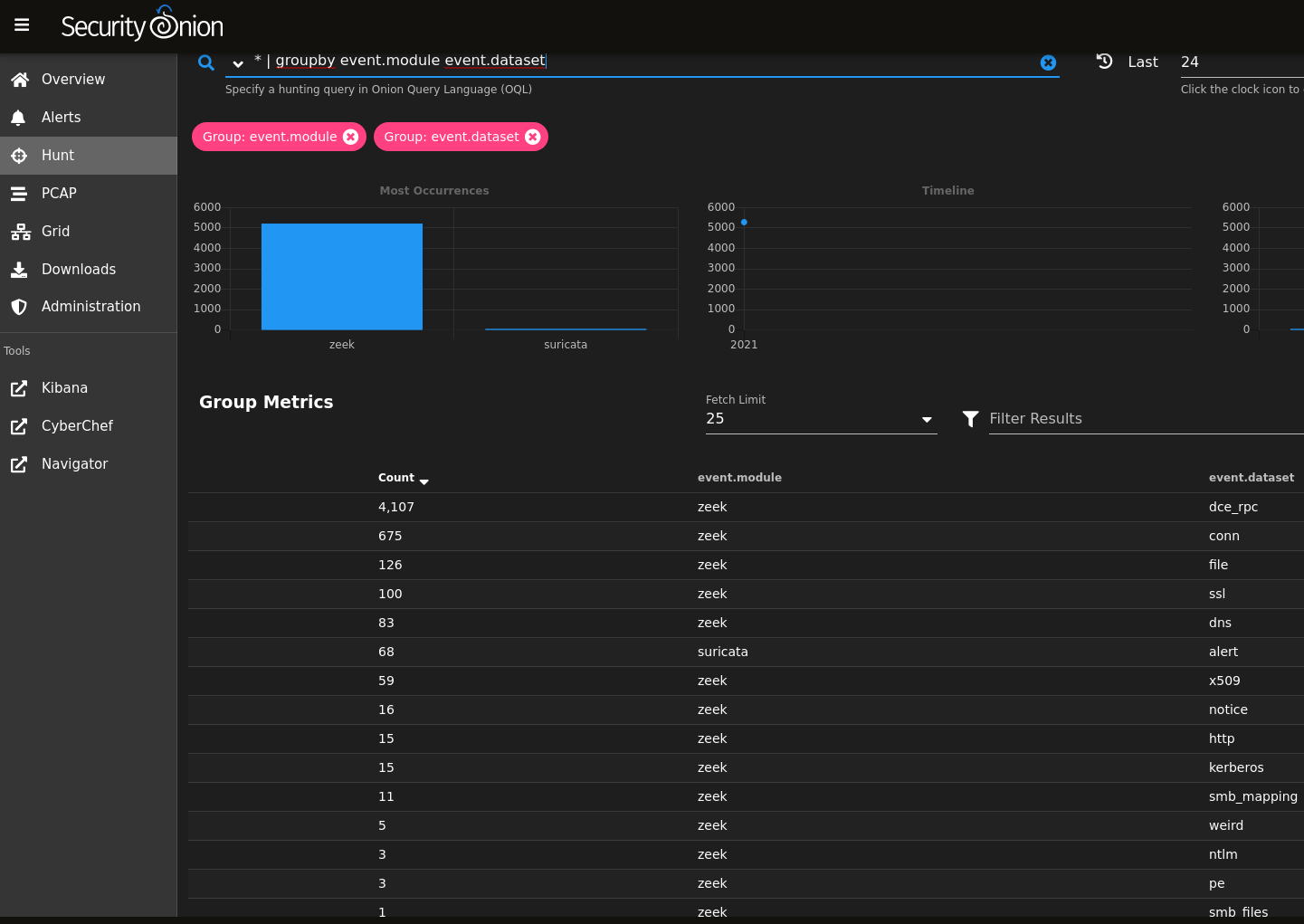Viewport: 1304px width, 924px height.
Task: Click the Filter Results funnel icon
Action: pyautogui.click(x=970, y=419)
